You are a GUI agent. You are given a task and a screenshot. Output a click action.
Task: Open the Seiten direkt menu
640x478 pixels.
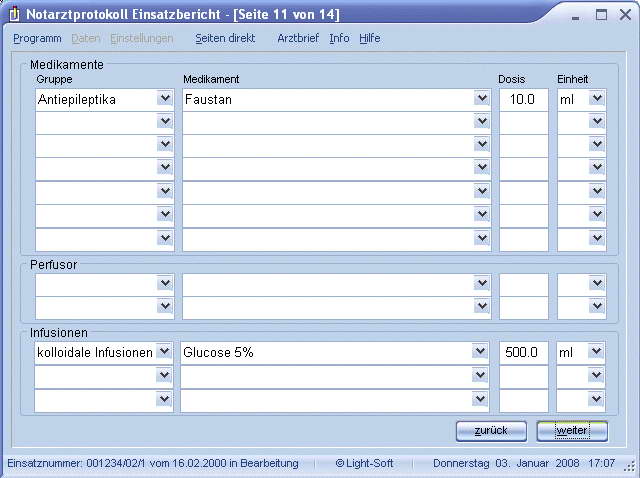(225, 38)
